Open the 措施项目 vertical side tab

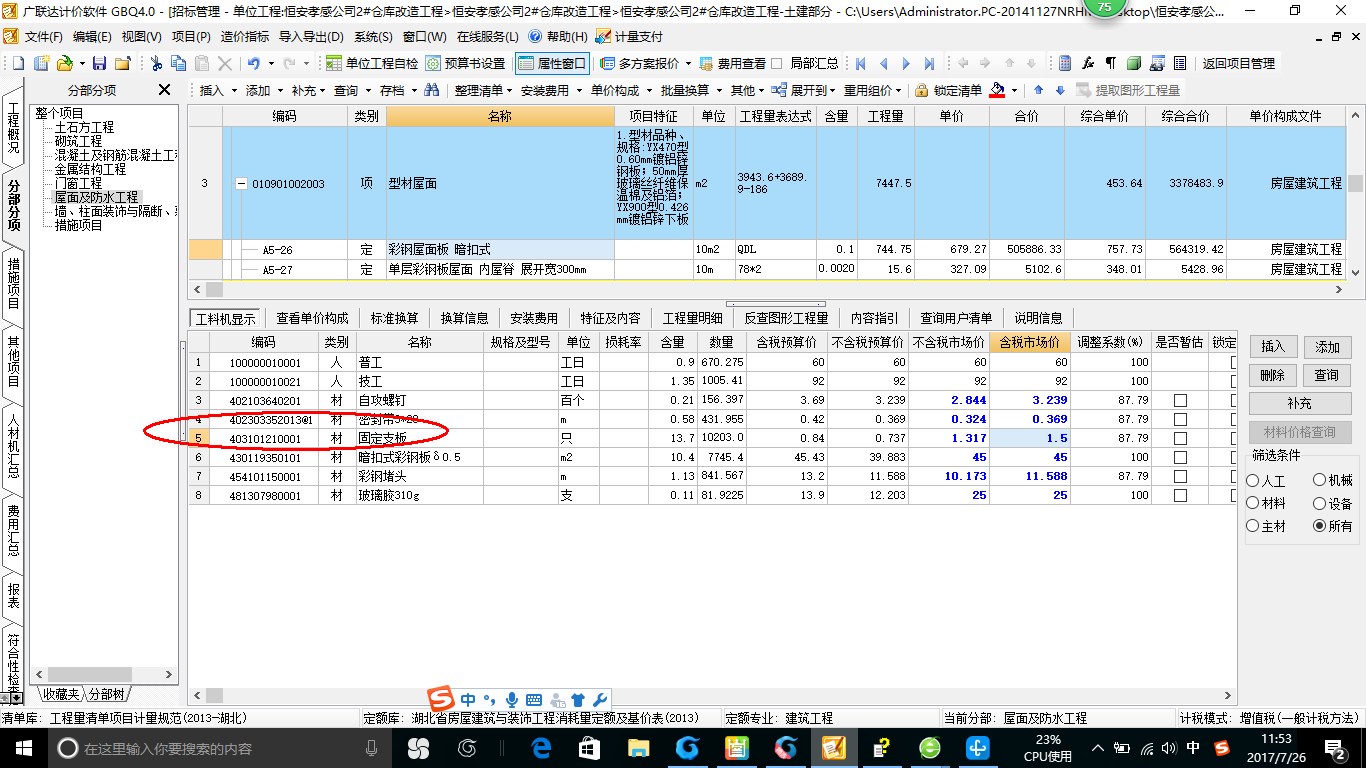pos(14,283)
